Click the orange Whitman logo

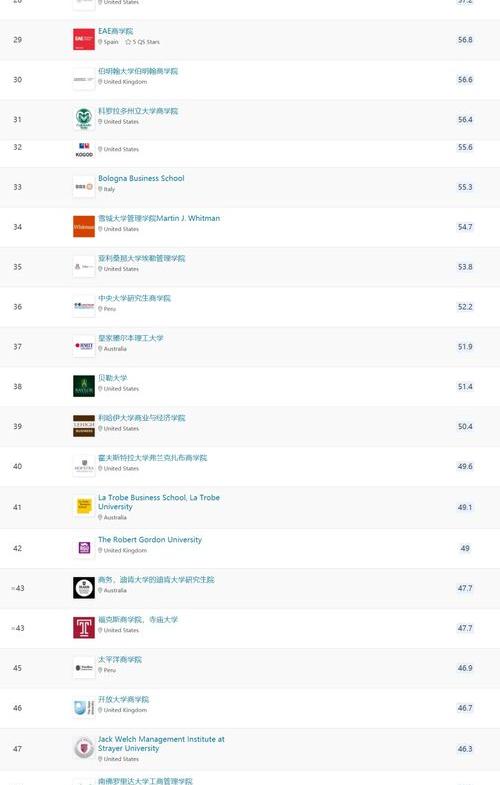click(x=84, y=226)
